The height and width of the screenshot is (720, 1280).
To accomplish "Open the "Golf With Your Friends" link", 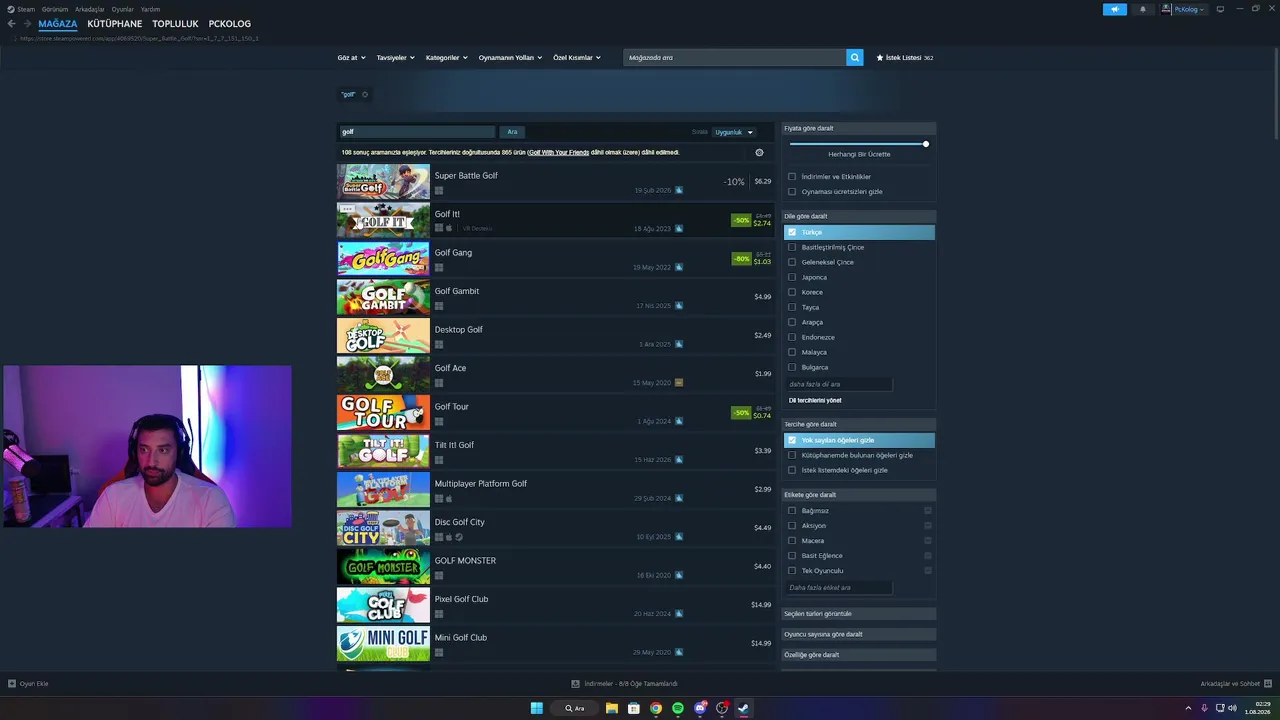I will click(x=559, y=153).
